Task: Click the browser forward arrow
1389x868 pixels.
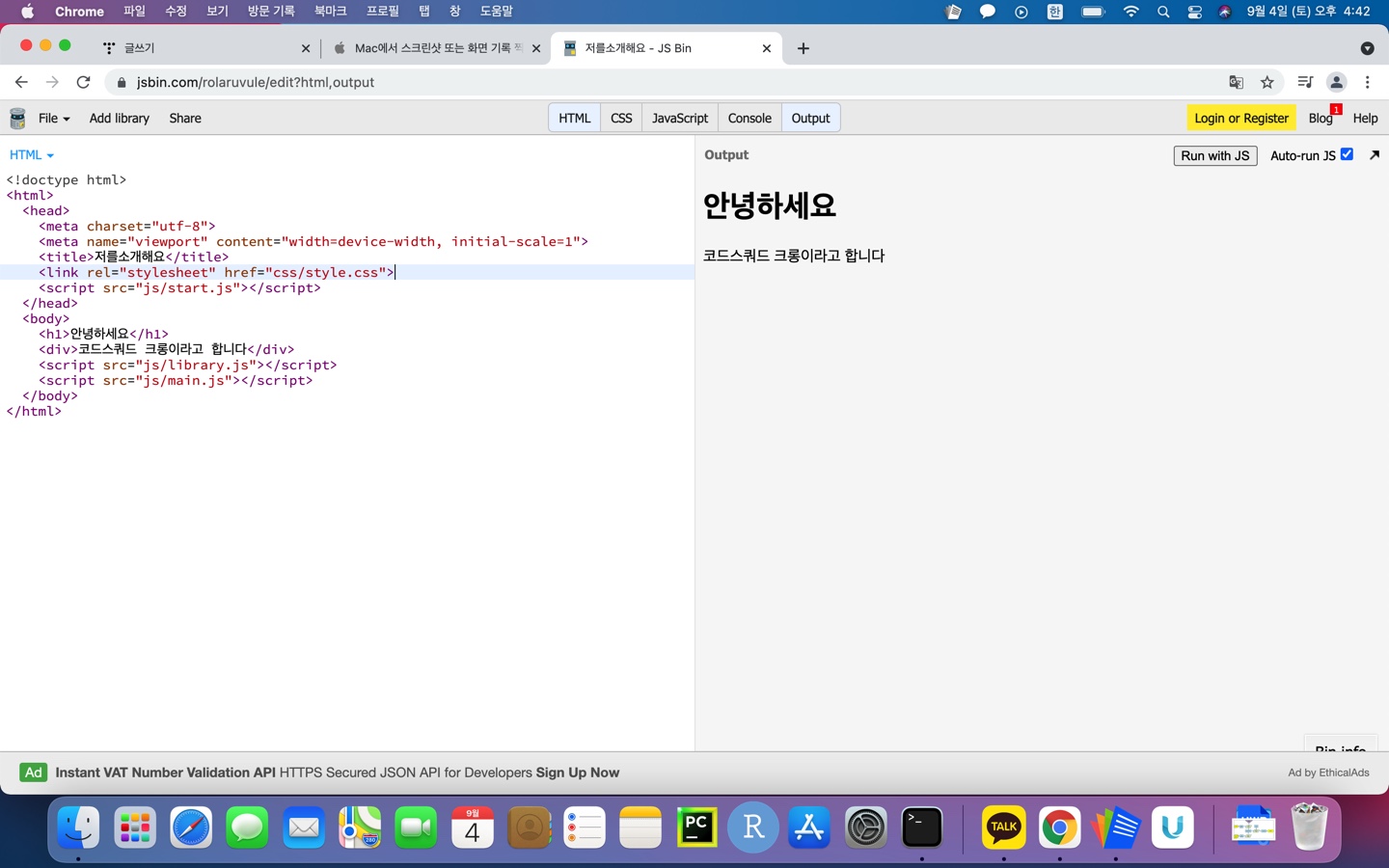Action: [52, 82]
